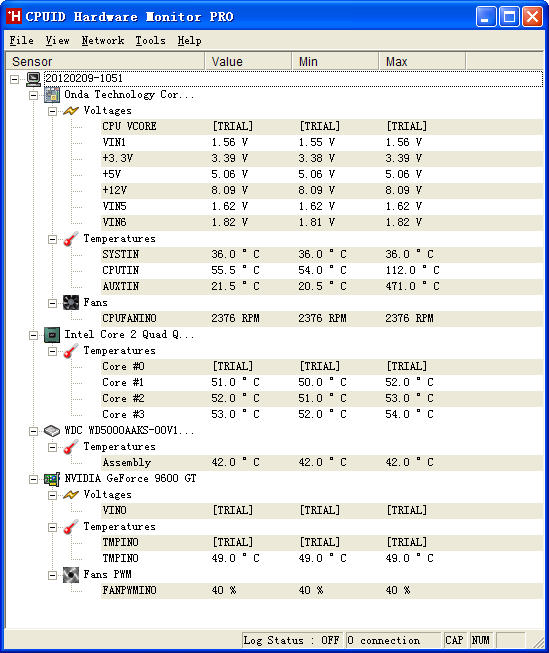Collapse the Fans group
Screen dimensions: 549x653
pos(52,303)
